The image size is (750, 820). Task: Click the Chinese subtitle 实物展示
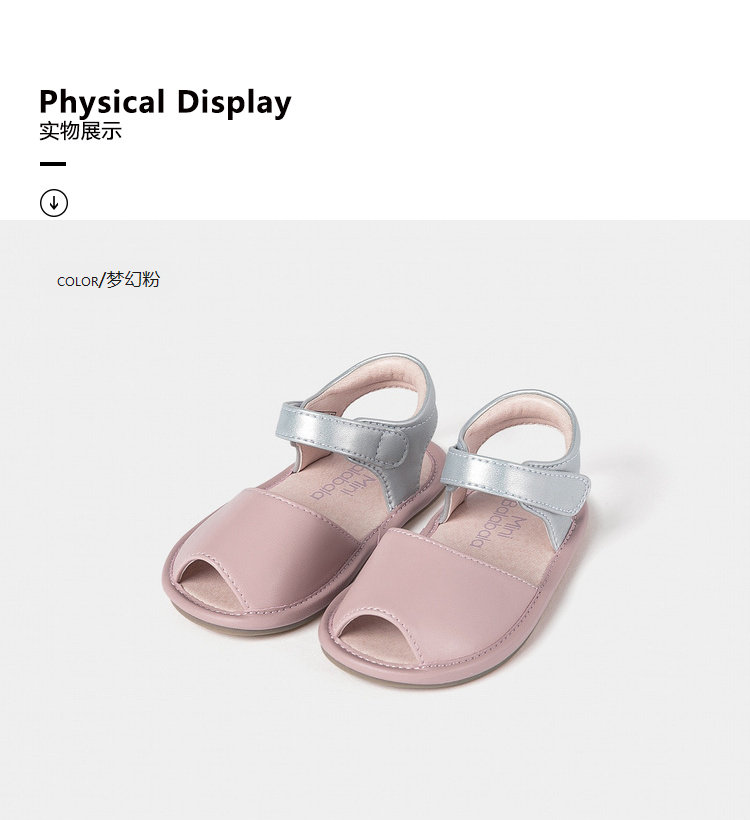click(81, 131)
